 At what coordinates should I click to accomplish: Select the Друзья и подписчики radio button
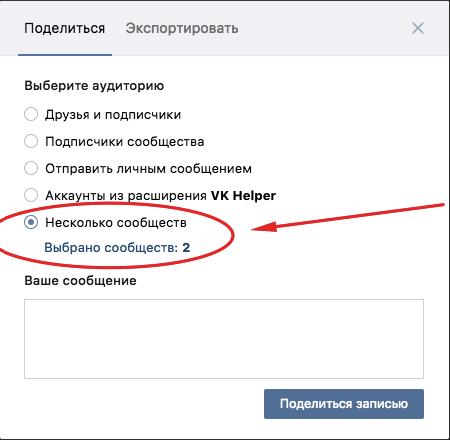point(31,114)
